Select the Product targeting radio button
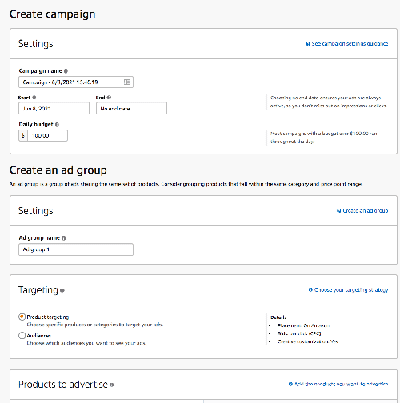The image size is (400, 403). pyautogui.click(x=22, y=317)
